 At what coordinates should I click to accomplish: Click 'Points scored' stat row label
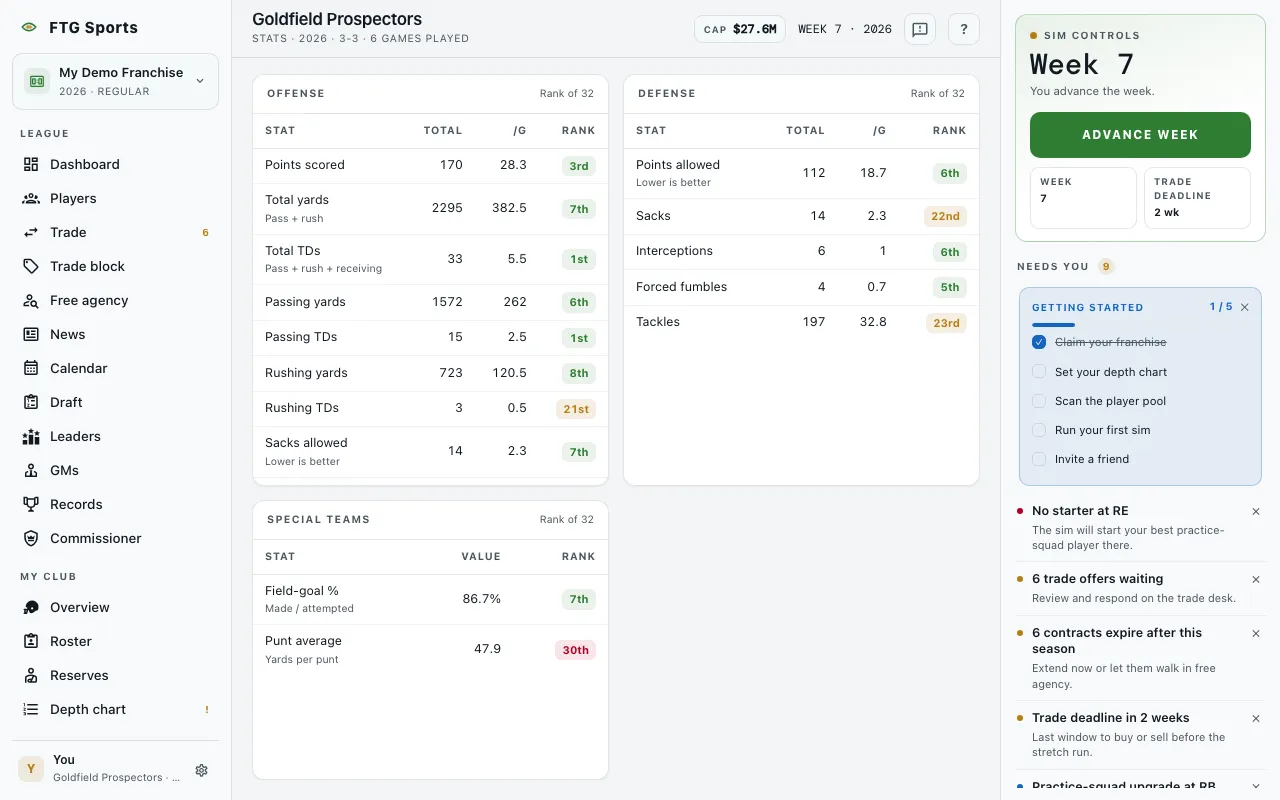(x=305, y=165)
